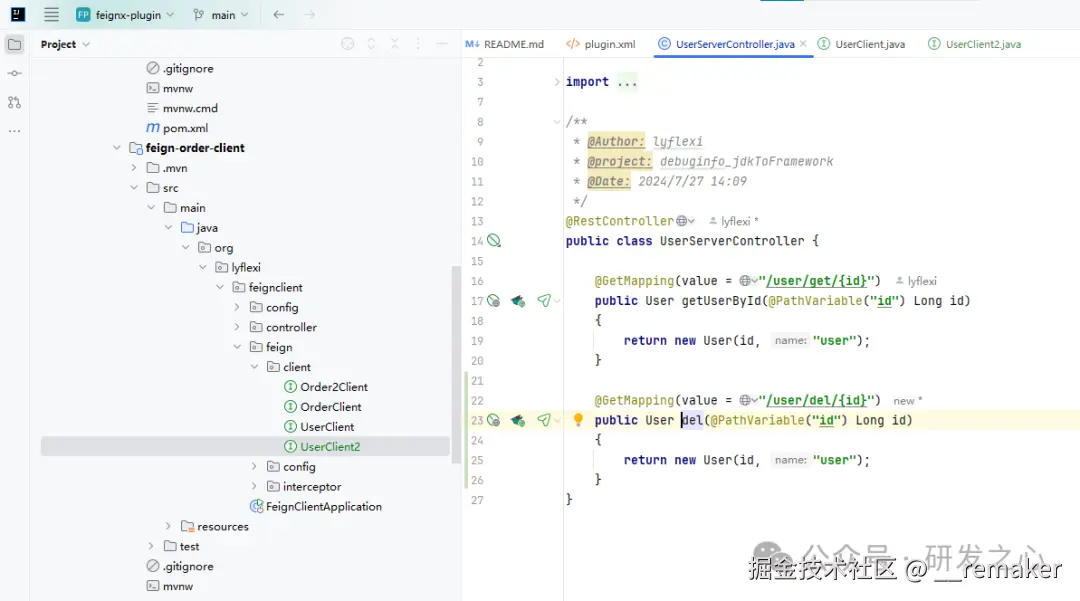Click the Project tree vertical scrollbar
Viewport: 1080px width, 601px height.
[455, 365]
